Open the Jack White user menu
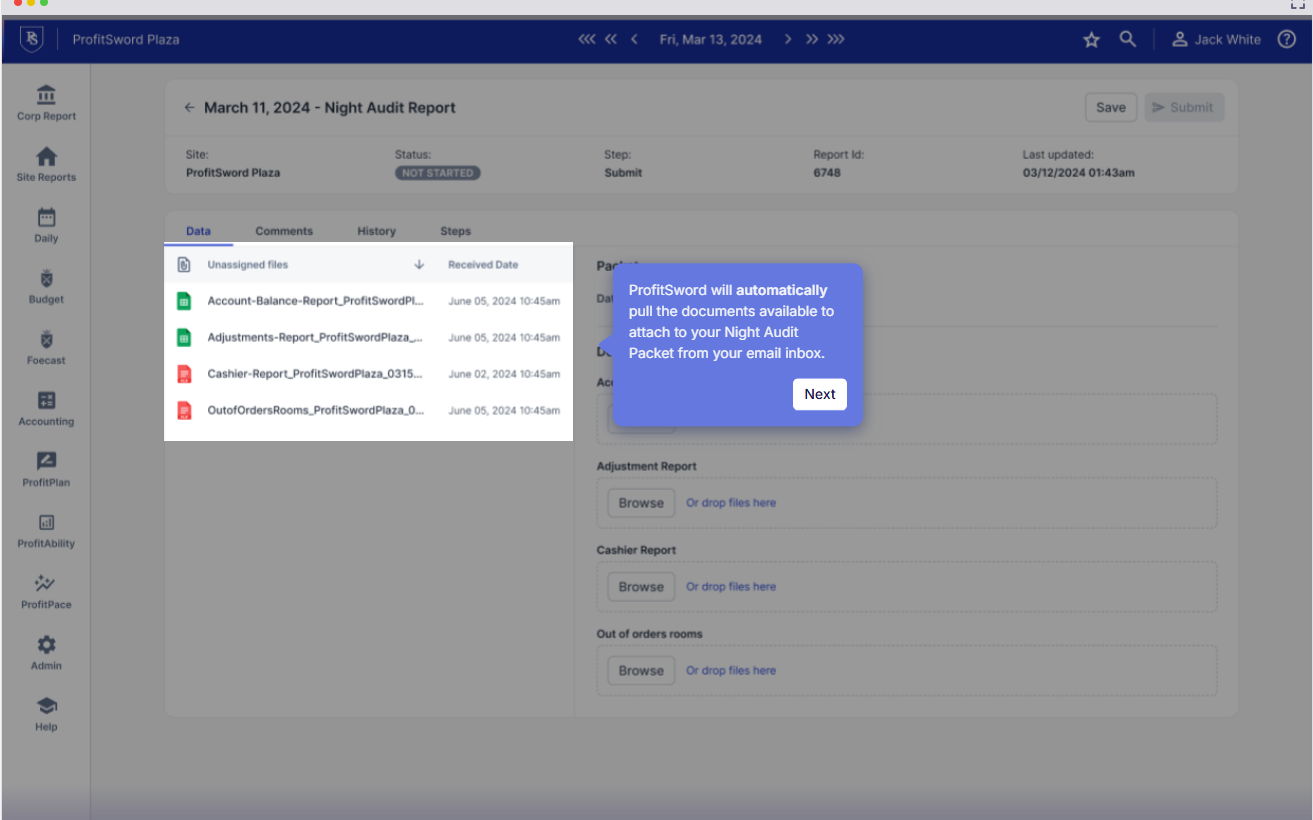The width and height of the screenshot is (1313, 820). pyautogui.click(x=1216, y=40)
